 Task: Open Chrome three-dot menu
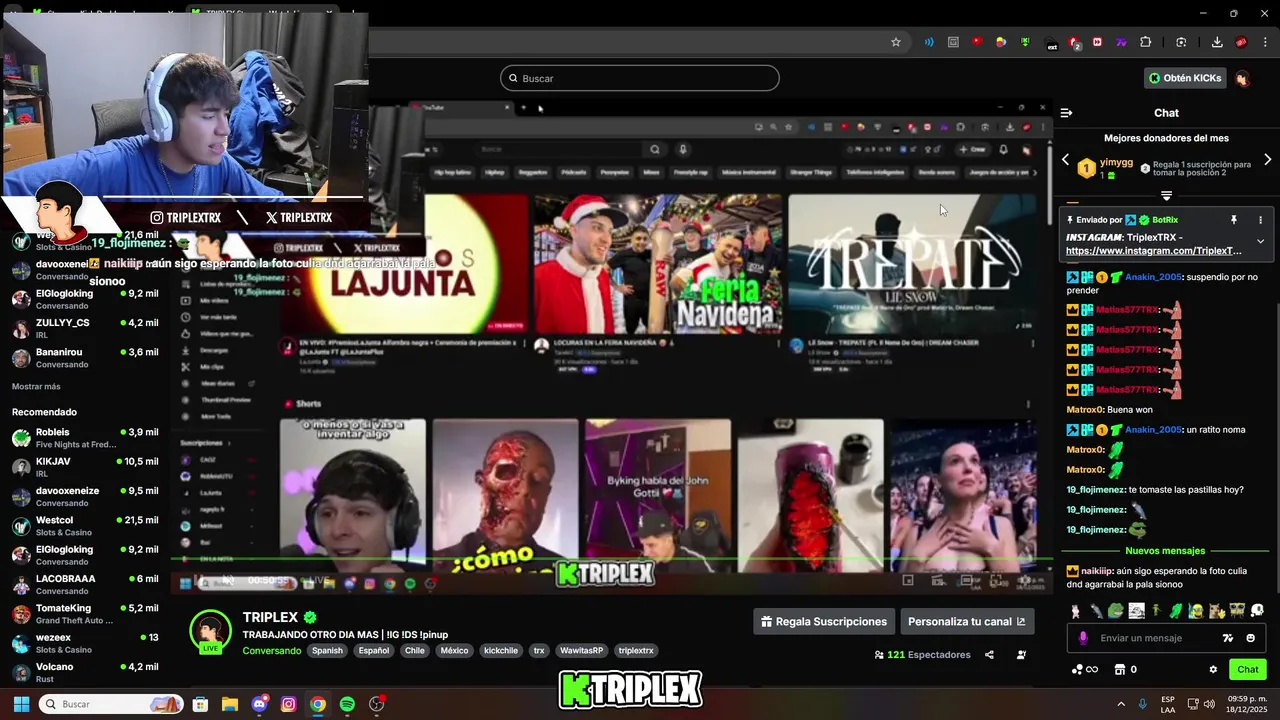1263,42
